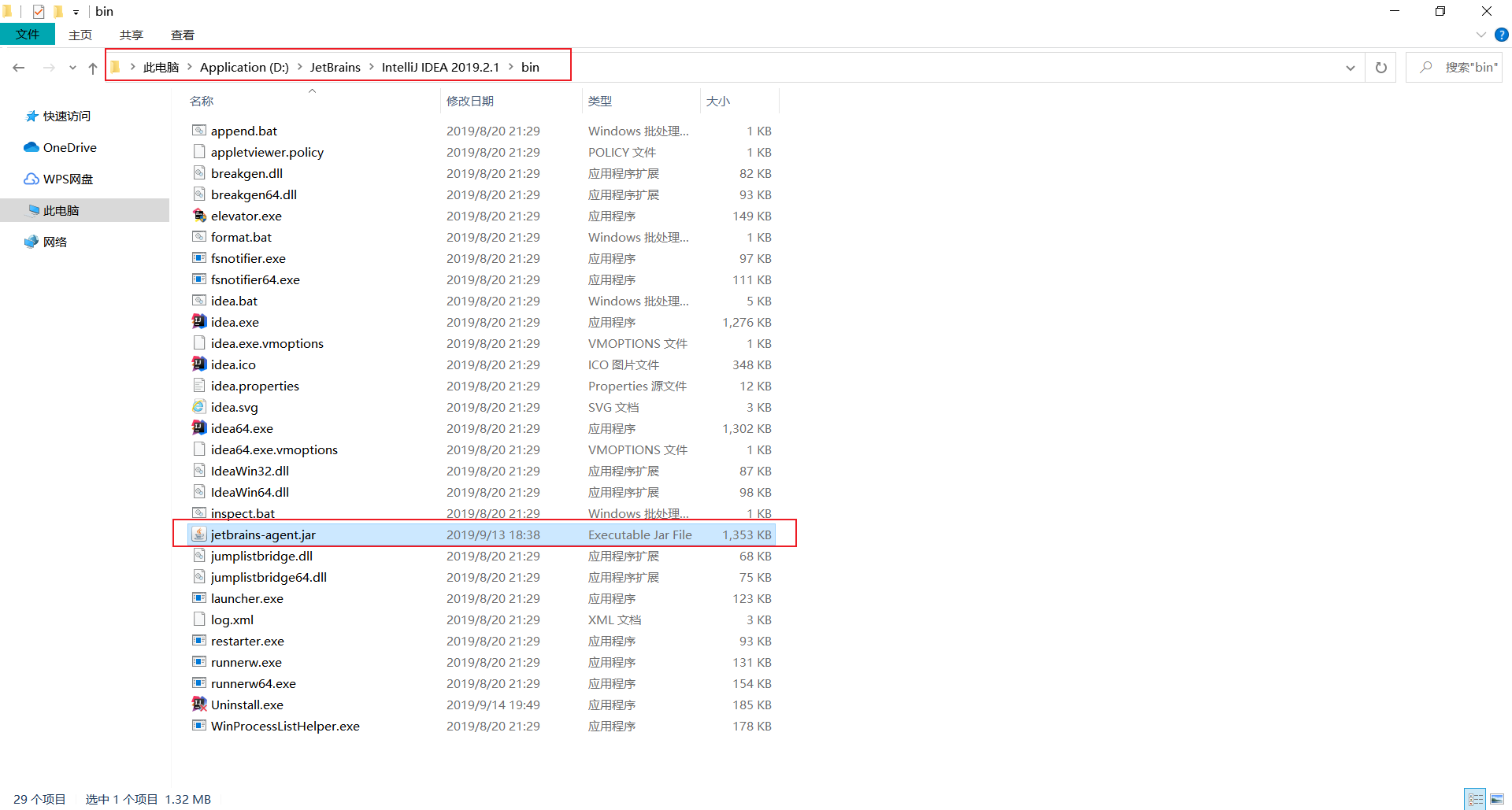Select runnerw.exe file name
The width and height of the screenshot is (1512, 810).
coord(246,662)
